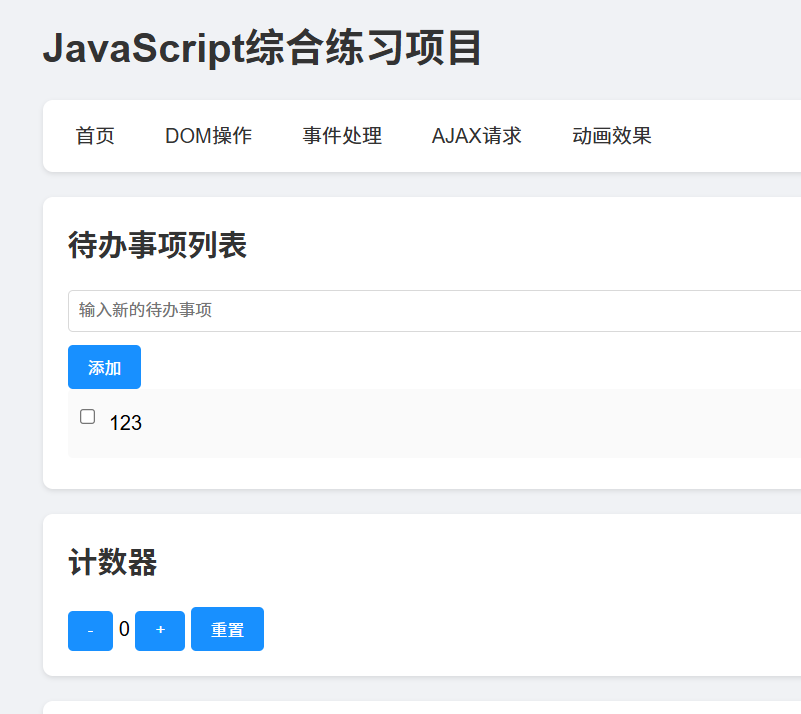Click the JavaScript综合练习项目 page title

(262, 48)
